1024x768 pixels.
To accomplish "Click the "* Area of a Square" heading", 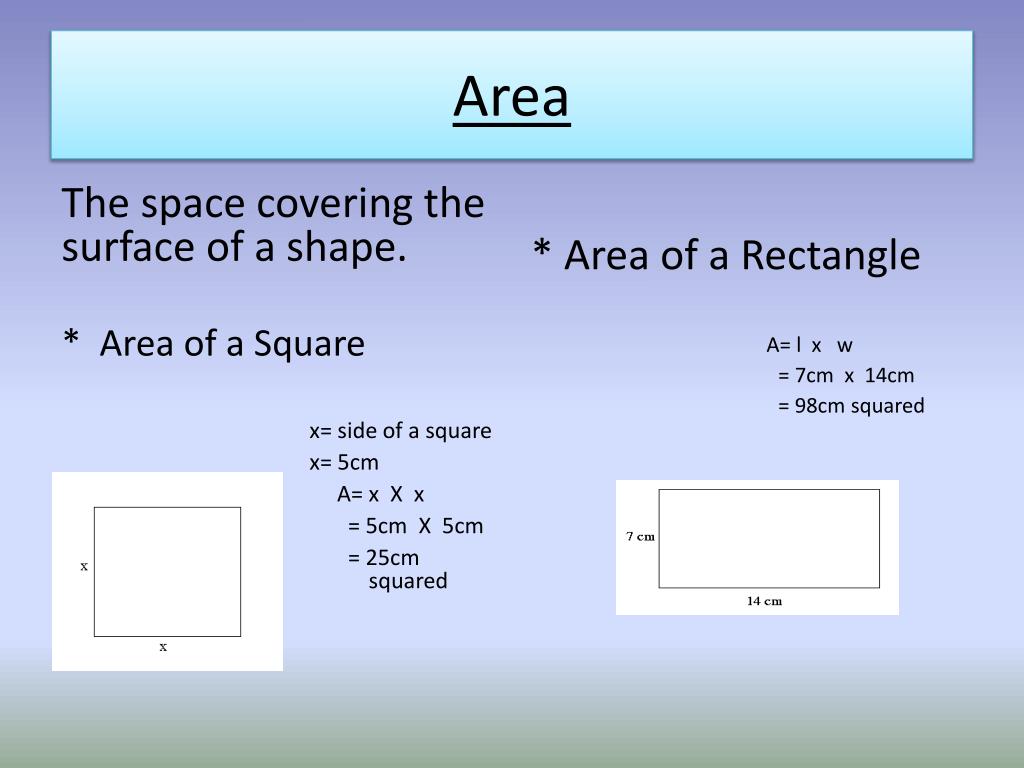I will (x=214, y=344).
